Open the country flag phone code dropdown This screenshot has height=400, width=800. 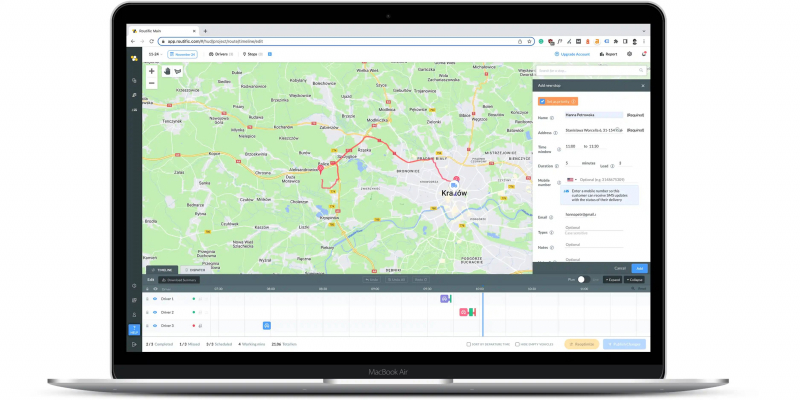pos(572,179)
